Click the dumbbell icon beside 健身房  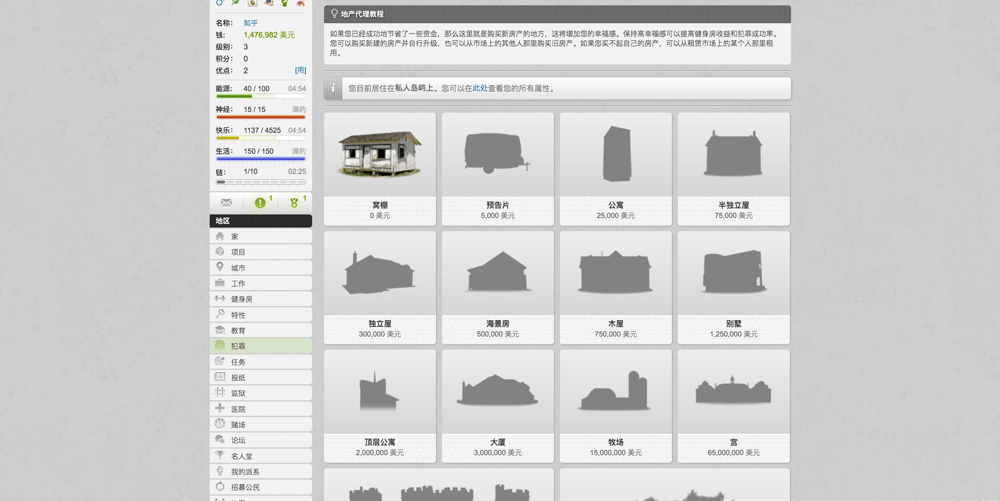[220, 298]
